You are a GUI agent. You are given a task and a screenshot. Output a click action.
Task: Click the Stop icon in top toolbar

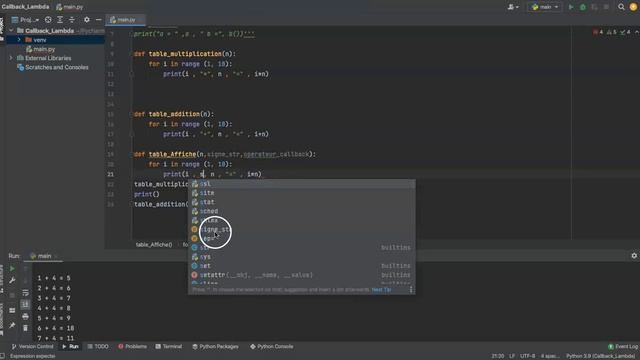click(x=606, y=7)
